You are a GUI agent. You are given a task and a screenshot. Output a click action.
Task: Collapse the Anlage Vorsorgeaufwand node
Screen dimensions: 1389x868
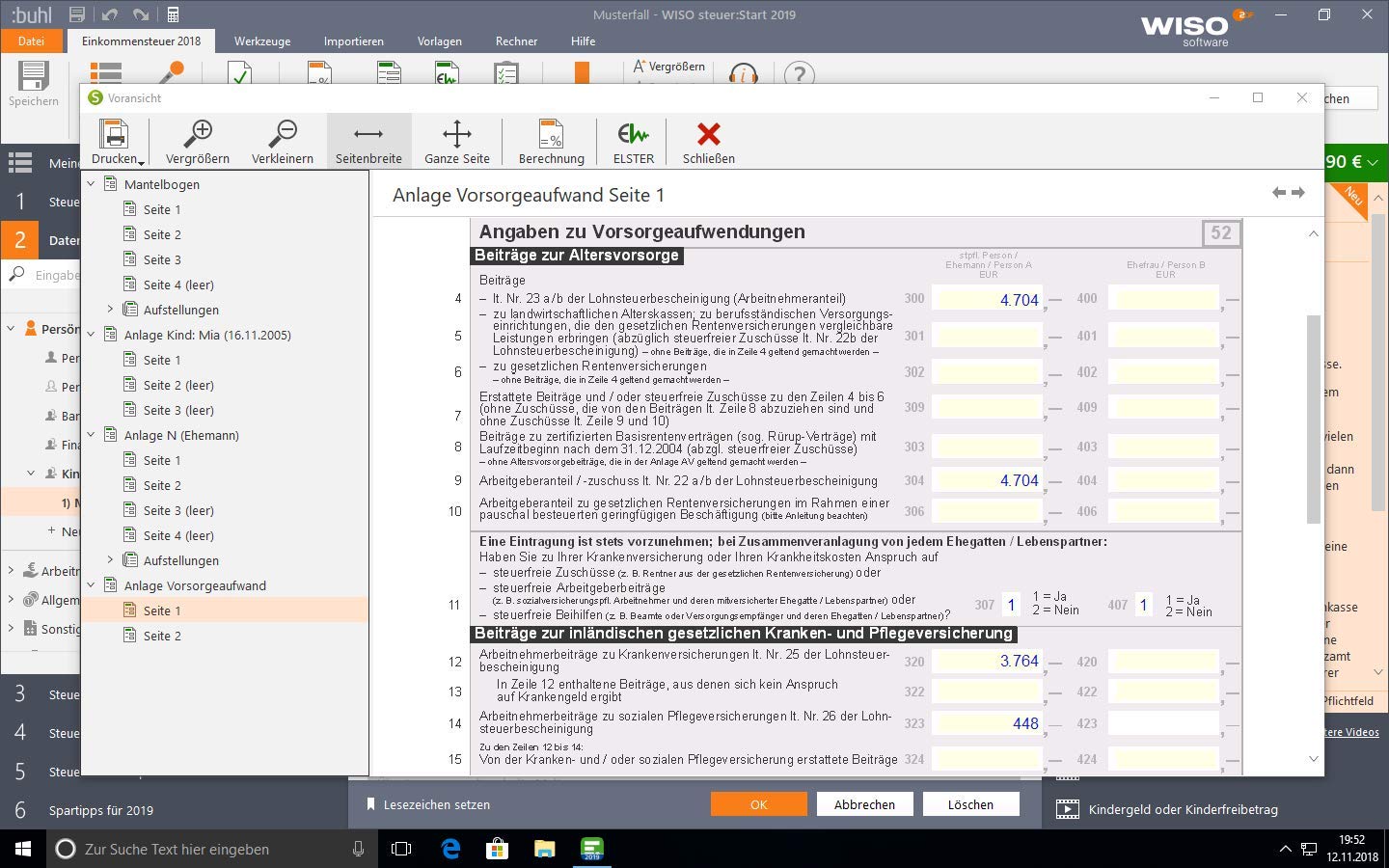pyautogui.click(x=92, y=584)
